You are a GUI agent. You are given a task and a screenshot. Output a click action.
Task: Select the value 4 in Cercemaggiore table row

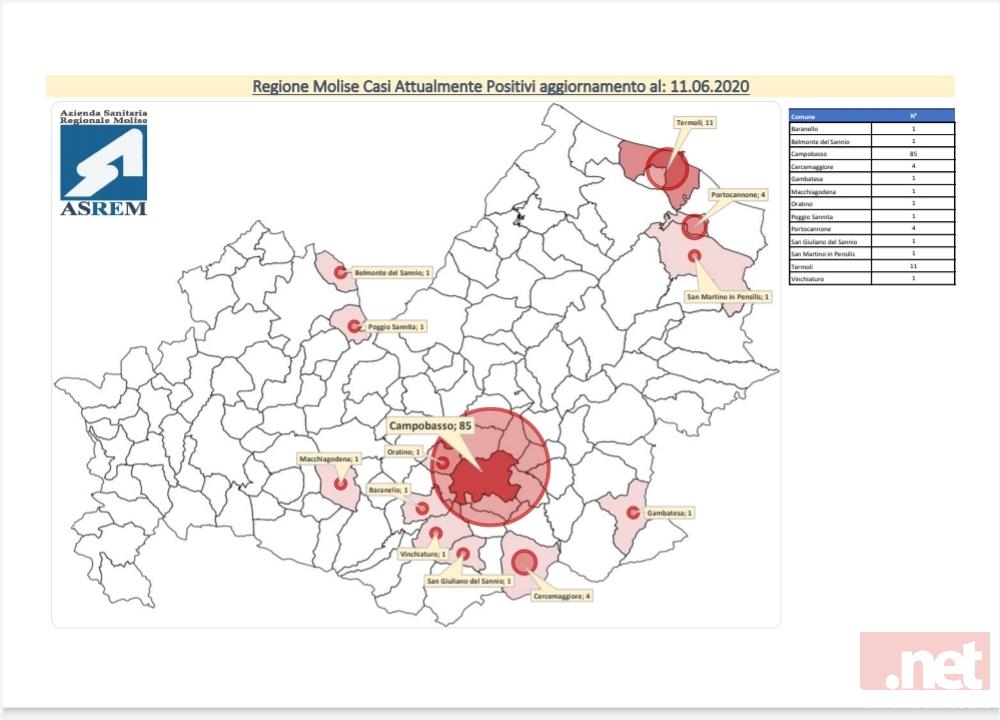(913, 166)
